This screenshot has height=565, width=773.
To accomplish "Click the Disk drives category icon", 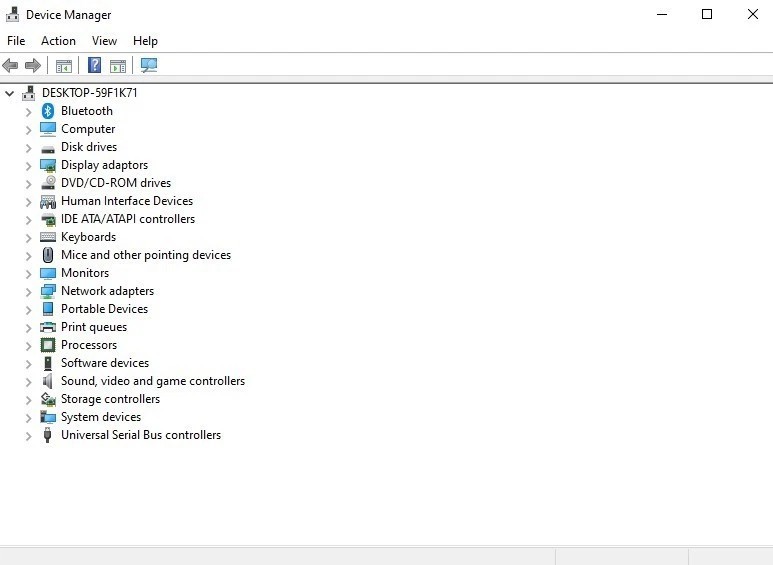I will 48,148.
